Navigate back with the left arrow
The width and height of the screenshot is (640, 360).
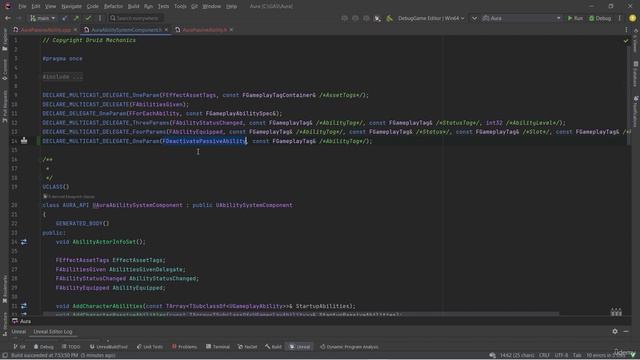[8, 18]
